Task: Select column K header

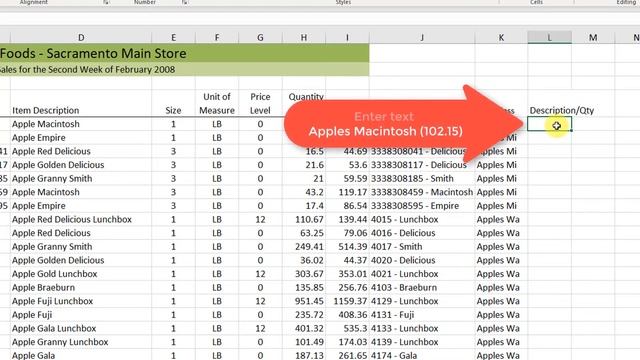Action: [x=501, y=38]
